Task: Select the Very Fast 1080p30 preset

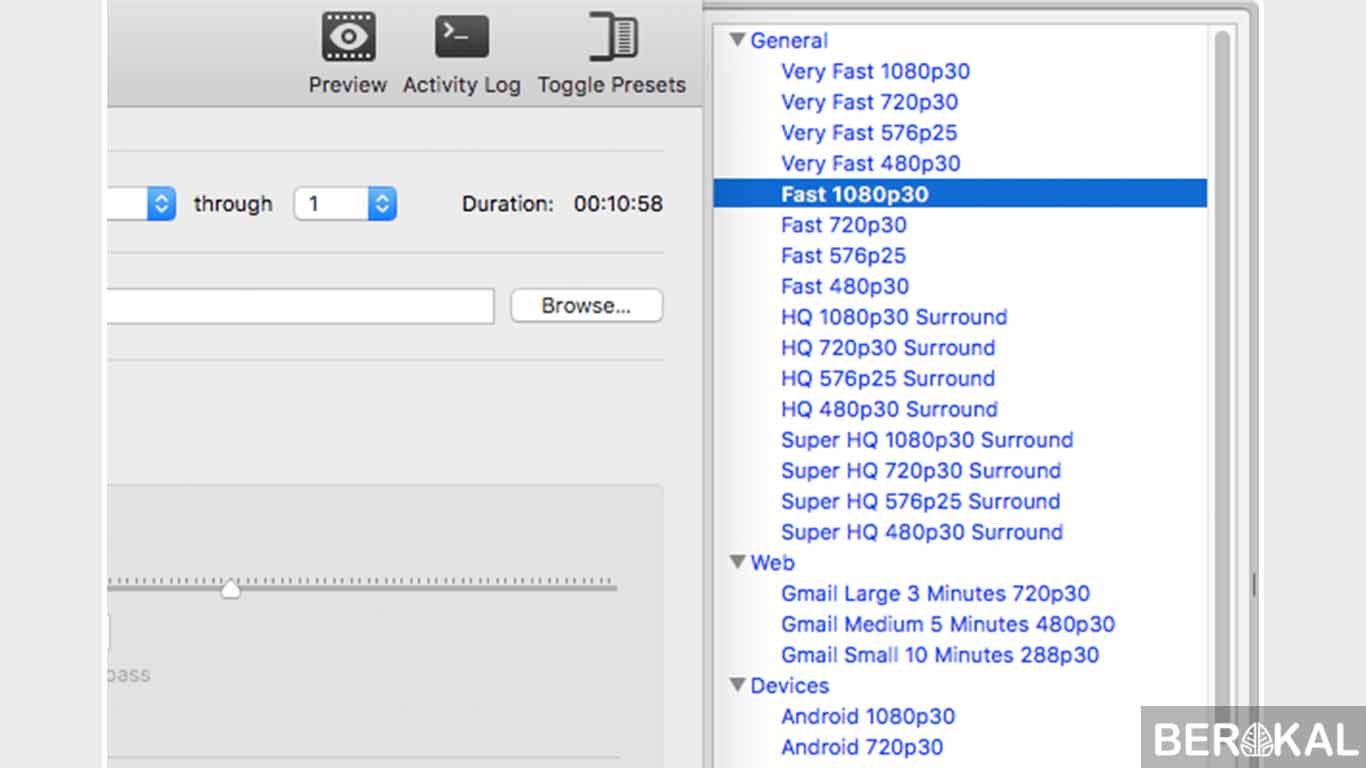Action: (x=876, y=71)
